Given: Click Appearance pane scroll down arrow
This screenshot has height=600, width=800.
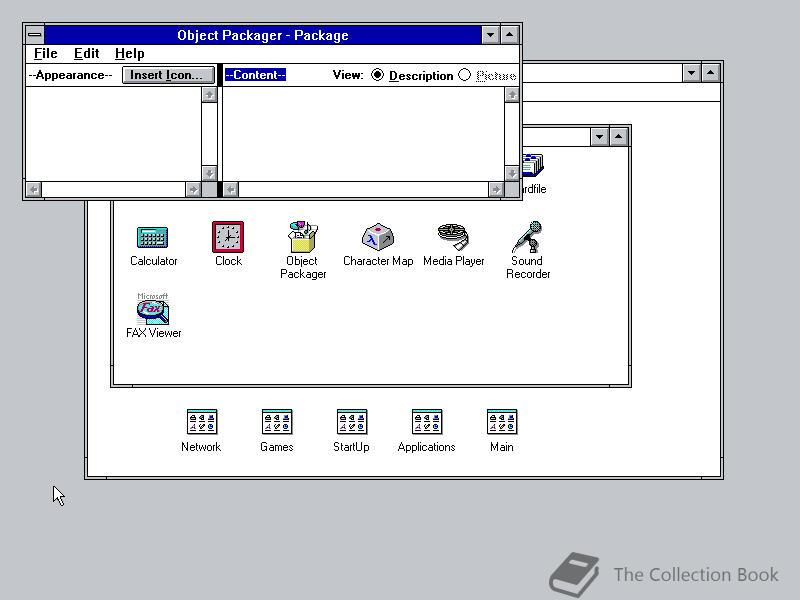Looking at the screenshot, I should point(209,173).
